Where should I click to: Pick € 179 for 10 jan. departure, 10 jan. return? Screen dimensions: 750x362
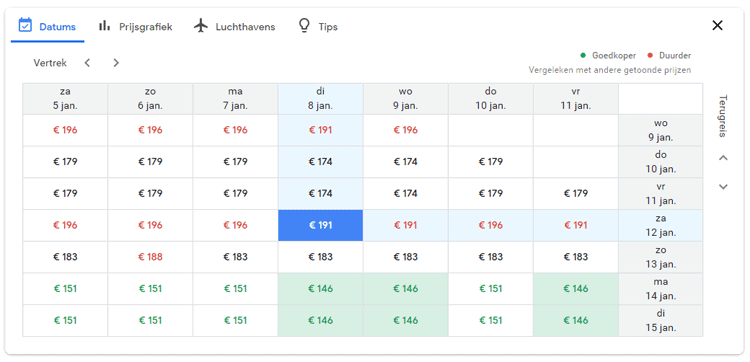tap(491, 162)
